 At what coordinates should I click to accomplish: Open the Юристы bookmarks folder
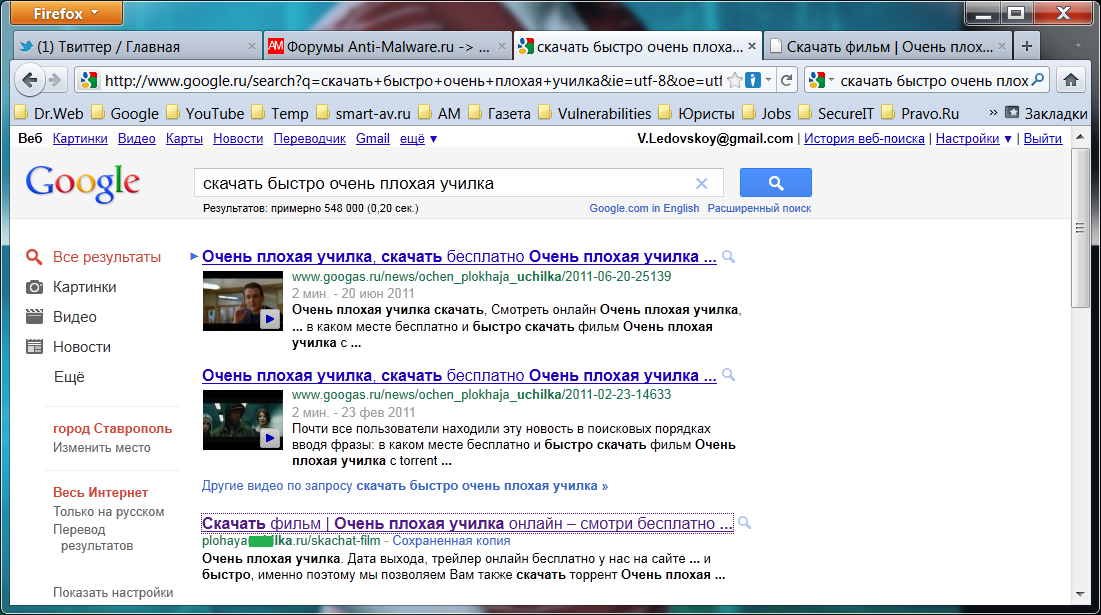click(697, 113)
